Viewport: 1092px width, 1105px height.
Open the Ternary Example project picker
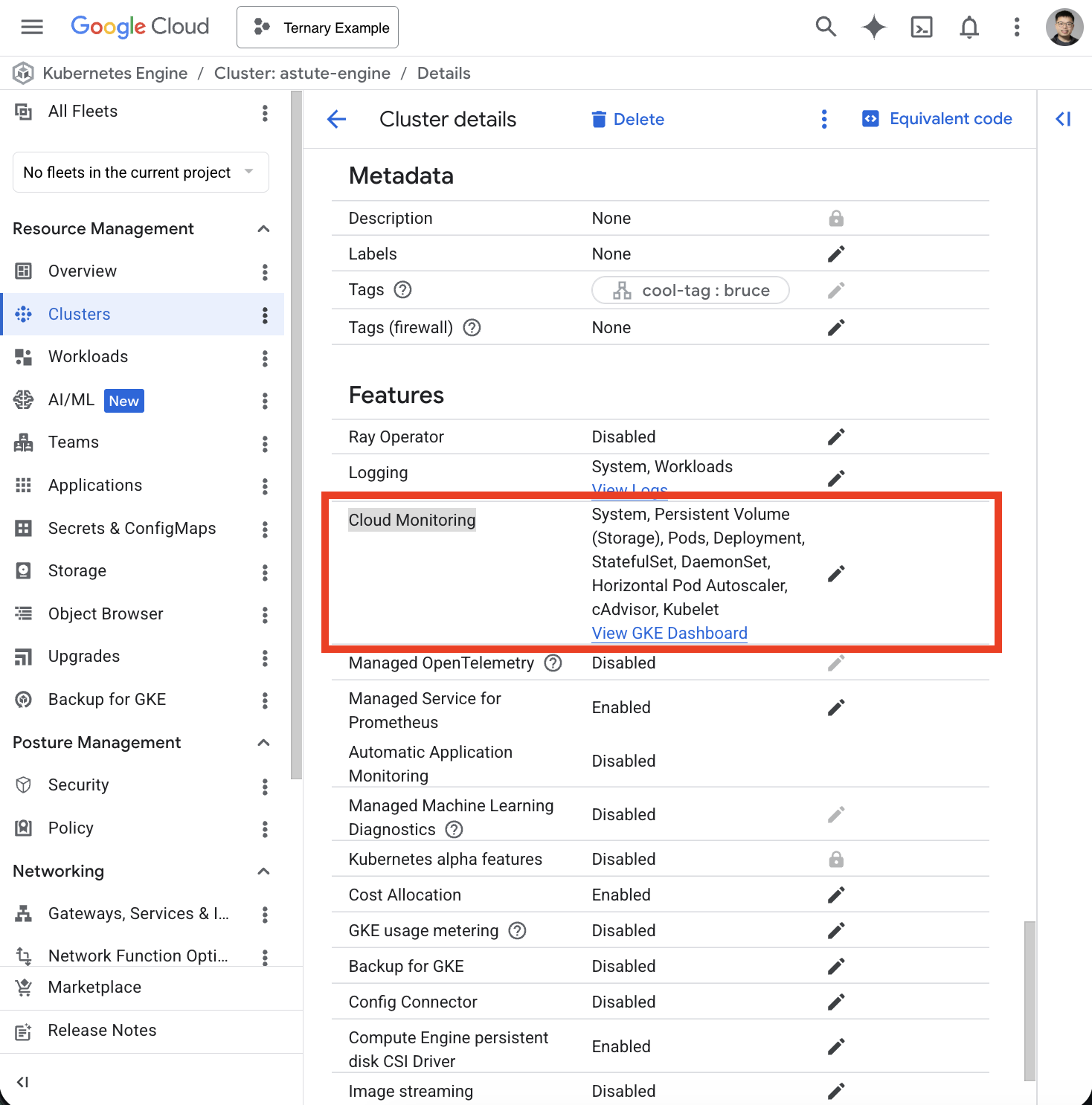(318, 28)
